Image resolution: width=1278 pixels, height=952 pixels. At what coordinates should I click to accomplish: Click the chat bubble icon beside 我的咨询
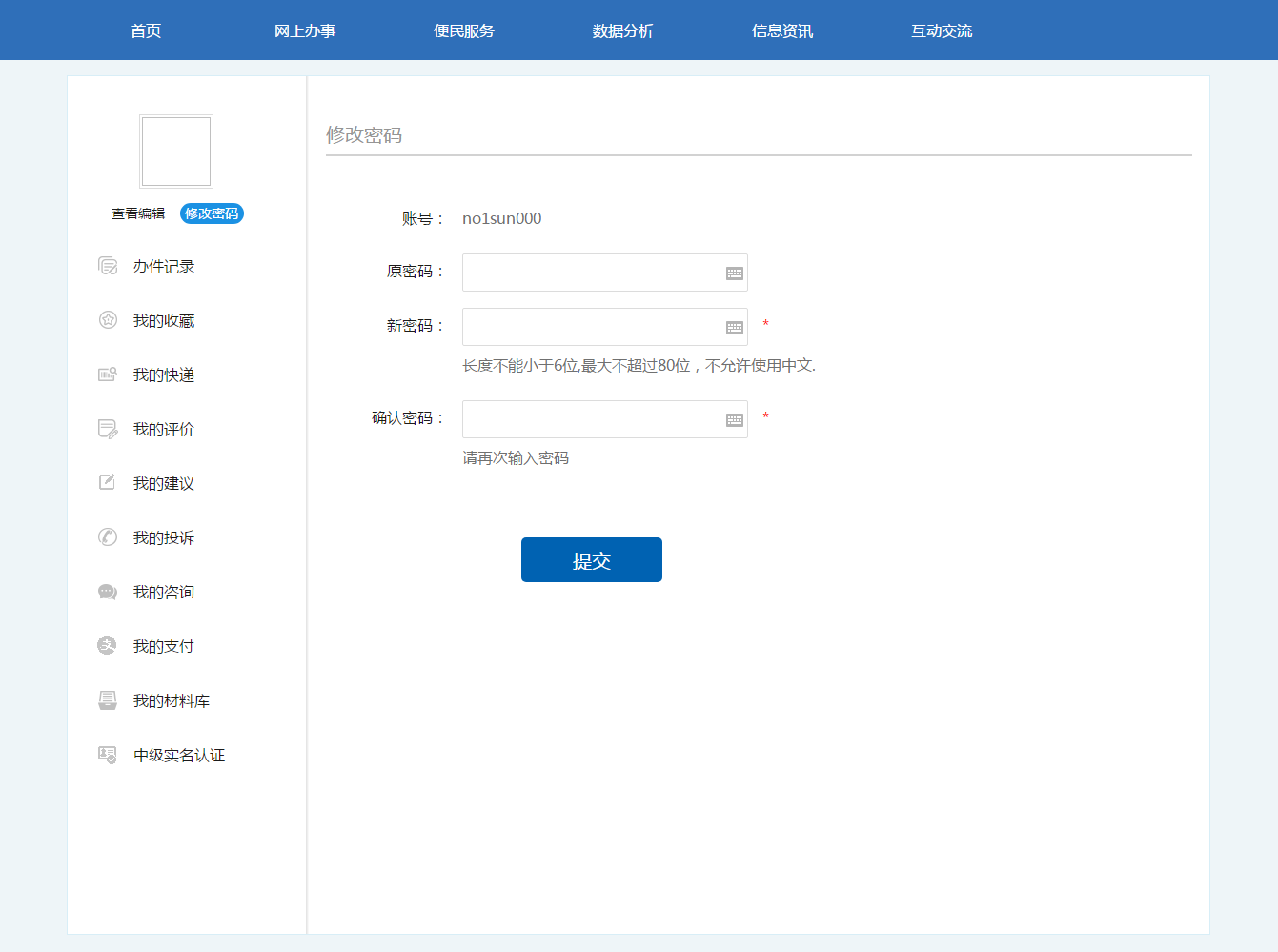(108, 592)
